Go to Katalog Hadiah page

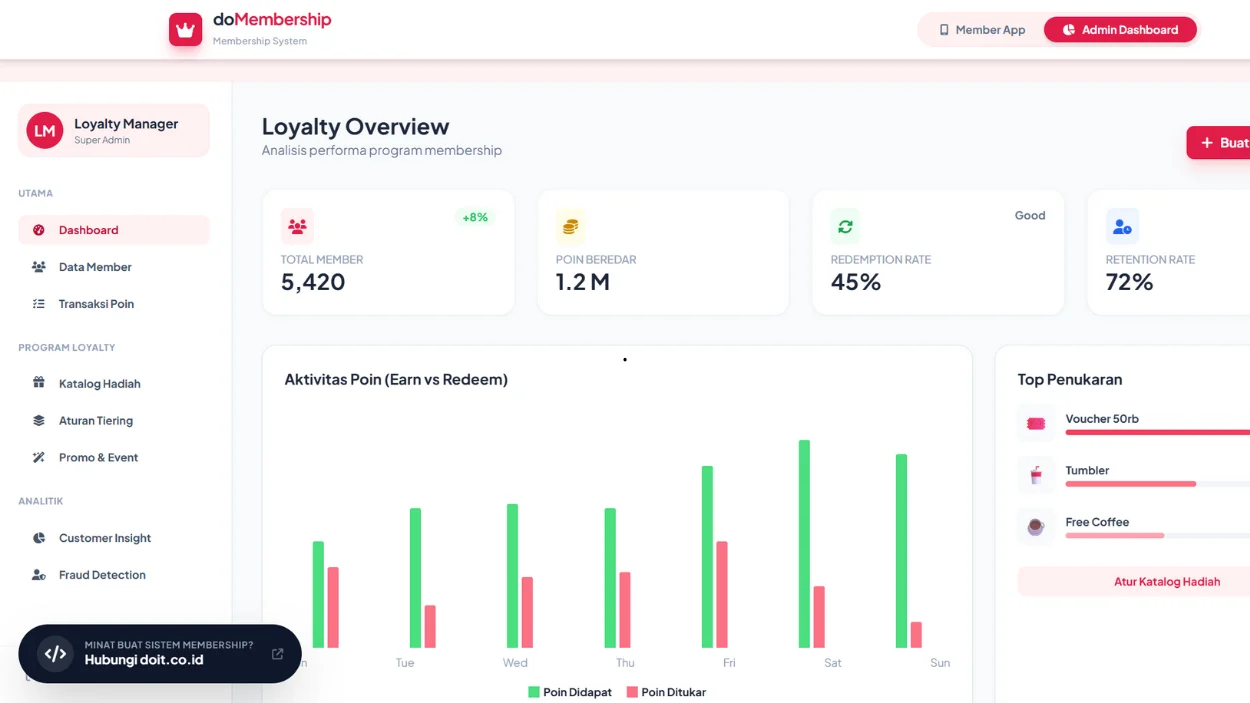click(x=99, y=384)
